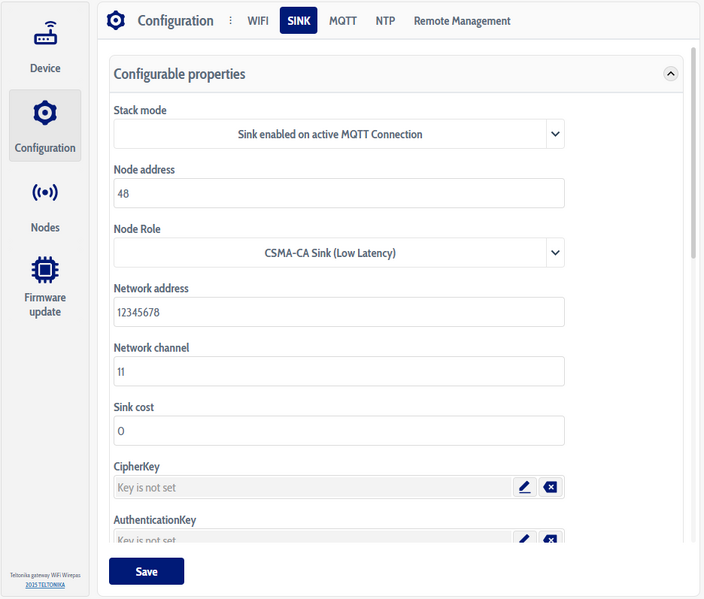Open the Device section in sidebar
Image resolution: width=704 pixels, height=599 pixels.
point(45,48)
